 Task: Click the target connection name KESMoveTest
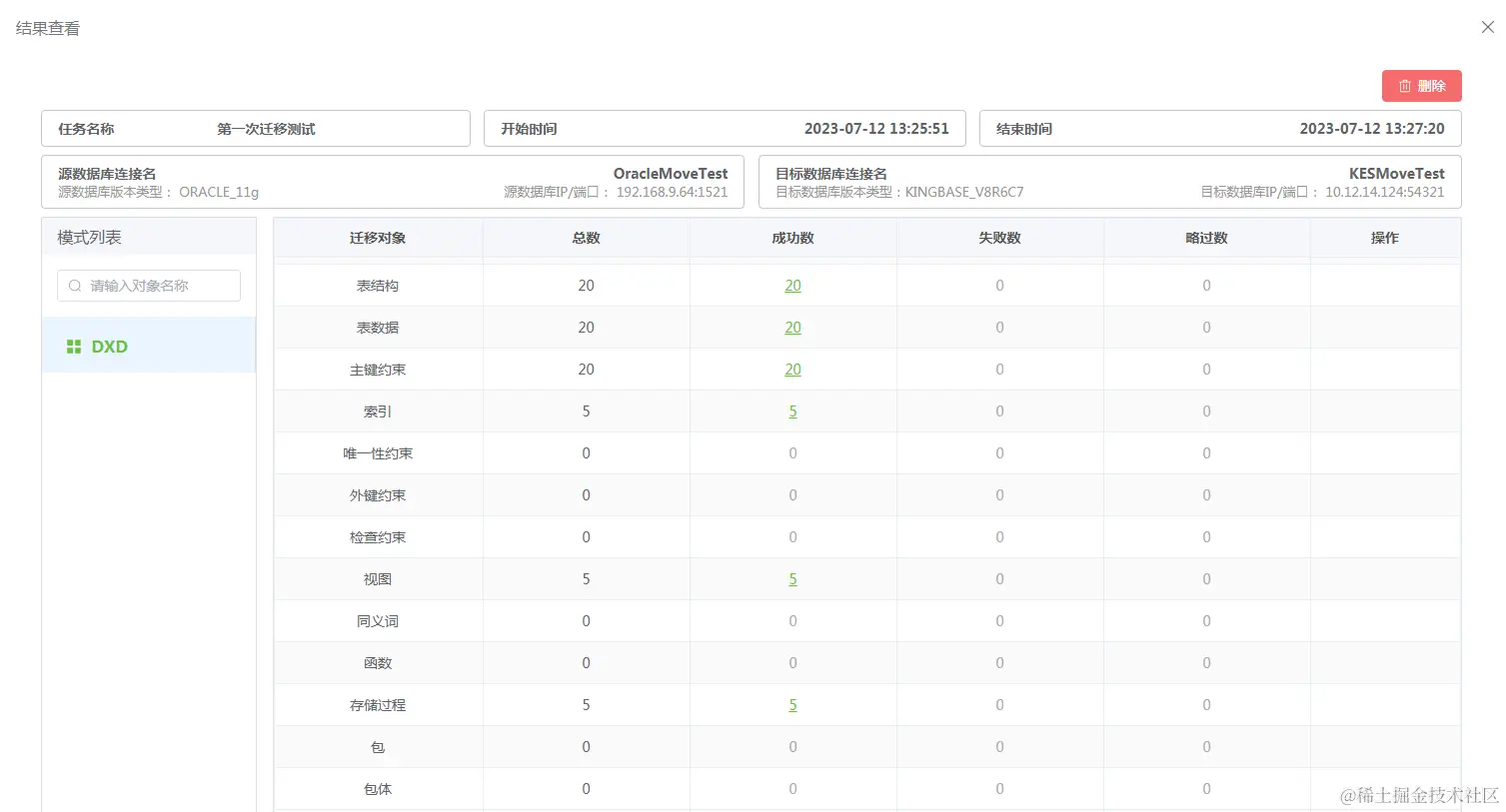coord(1397,174)
